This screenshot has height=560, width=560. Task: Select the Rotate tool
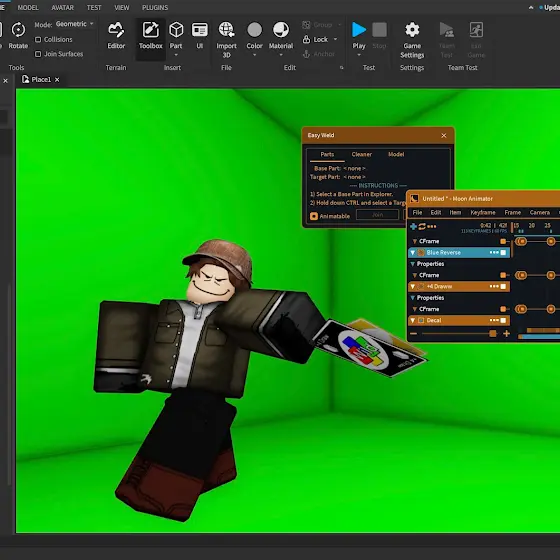click(x=18, y=35)
